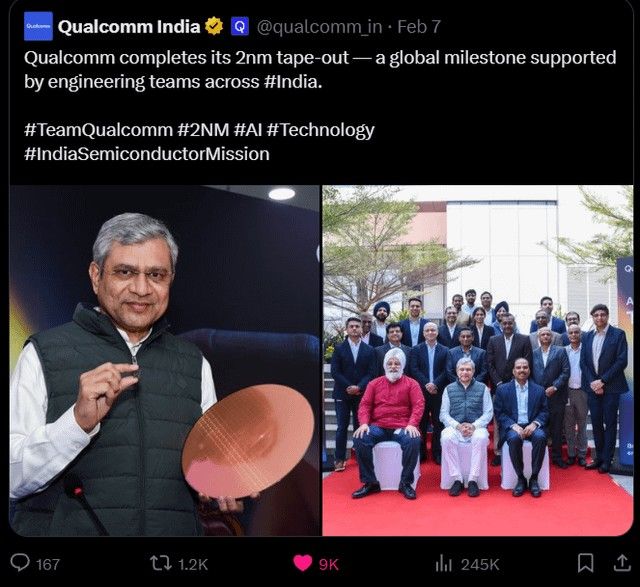View analytics via the bar chart icon

coord(443,564)
